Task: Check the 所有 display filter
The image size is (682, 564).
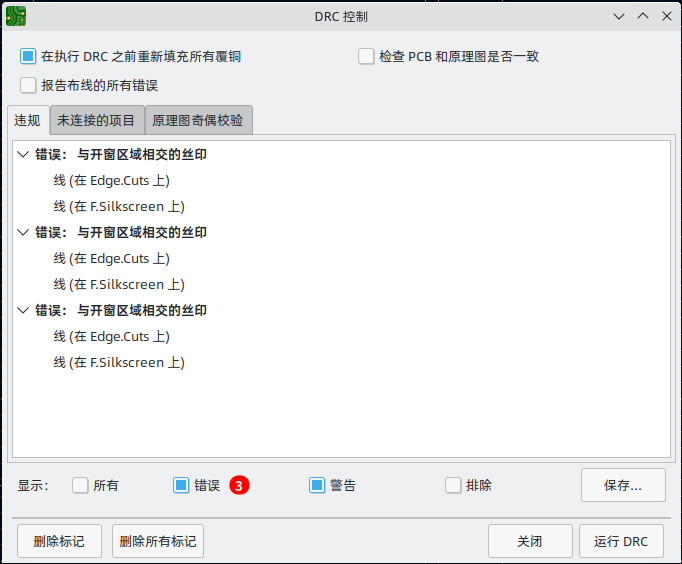Action: point(81,485)
